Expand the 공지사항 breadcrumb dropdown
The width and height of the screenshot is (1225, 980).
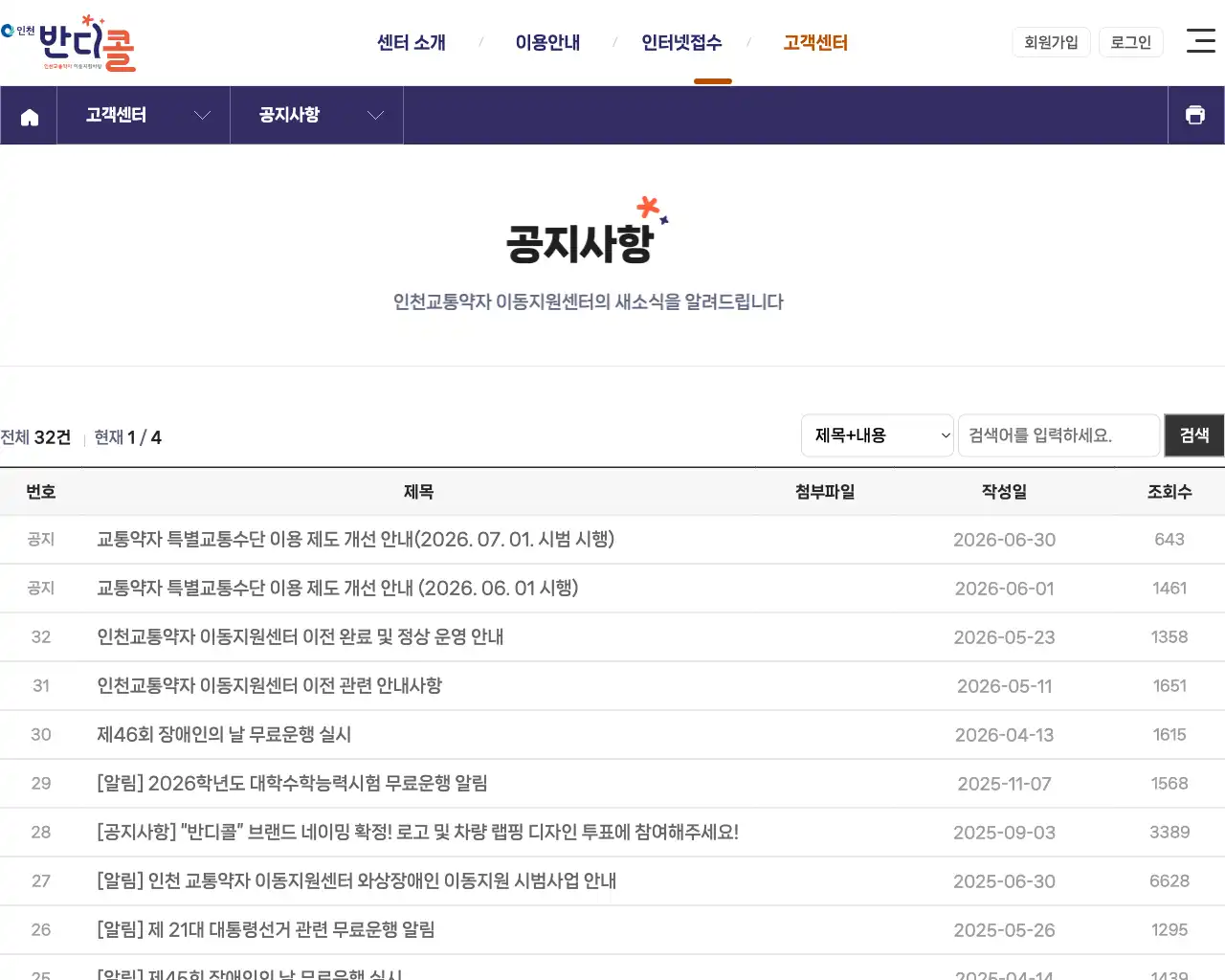pyautogui.click(x=317, y=115)
